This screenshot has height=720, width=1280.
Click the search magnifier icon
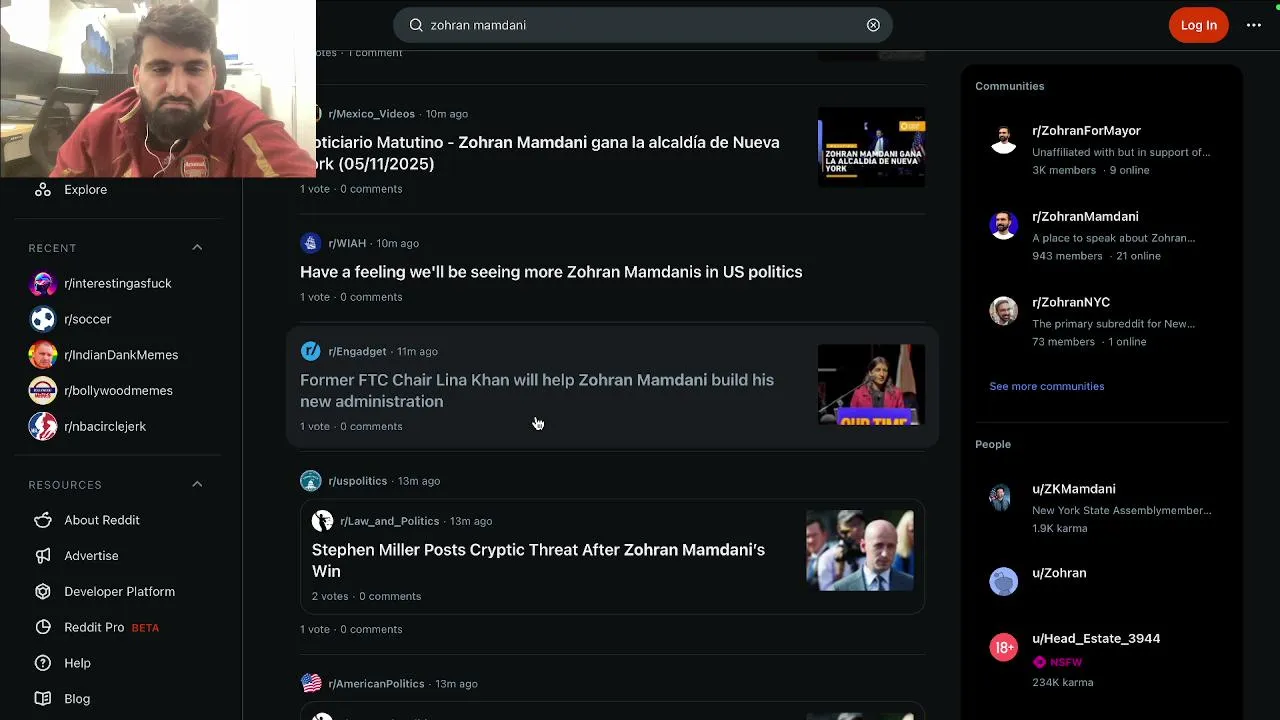tap(416, 25)
